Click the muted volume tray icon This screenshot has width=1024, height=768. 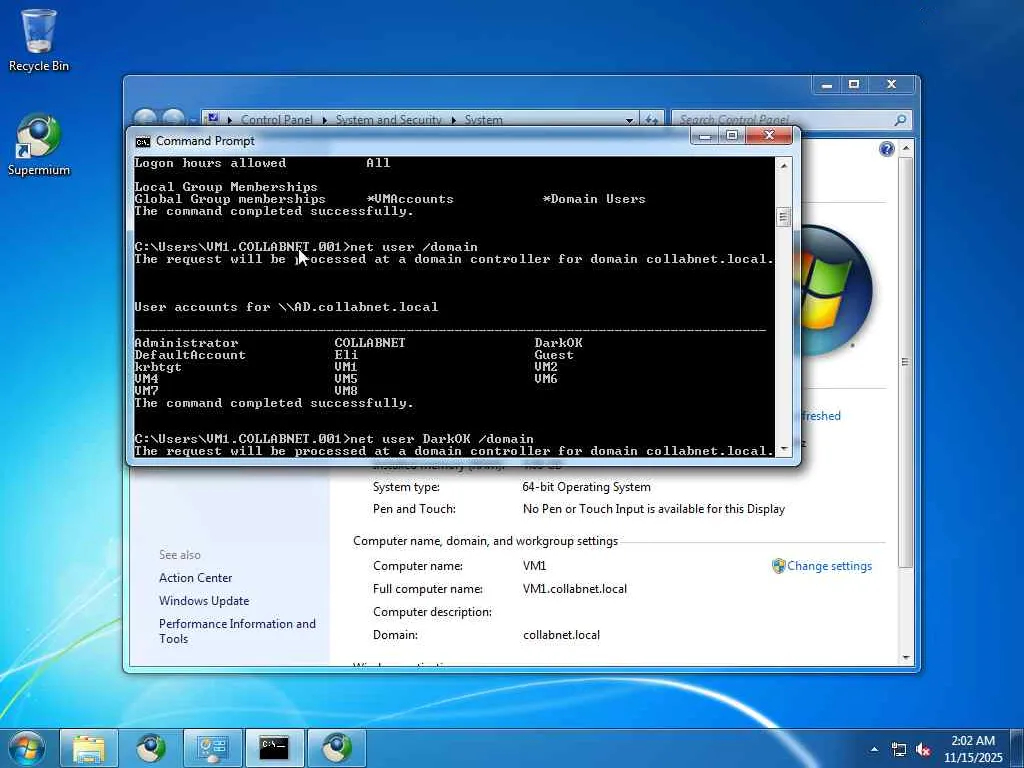tap(923, 750)
